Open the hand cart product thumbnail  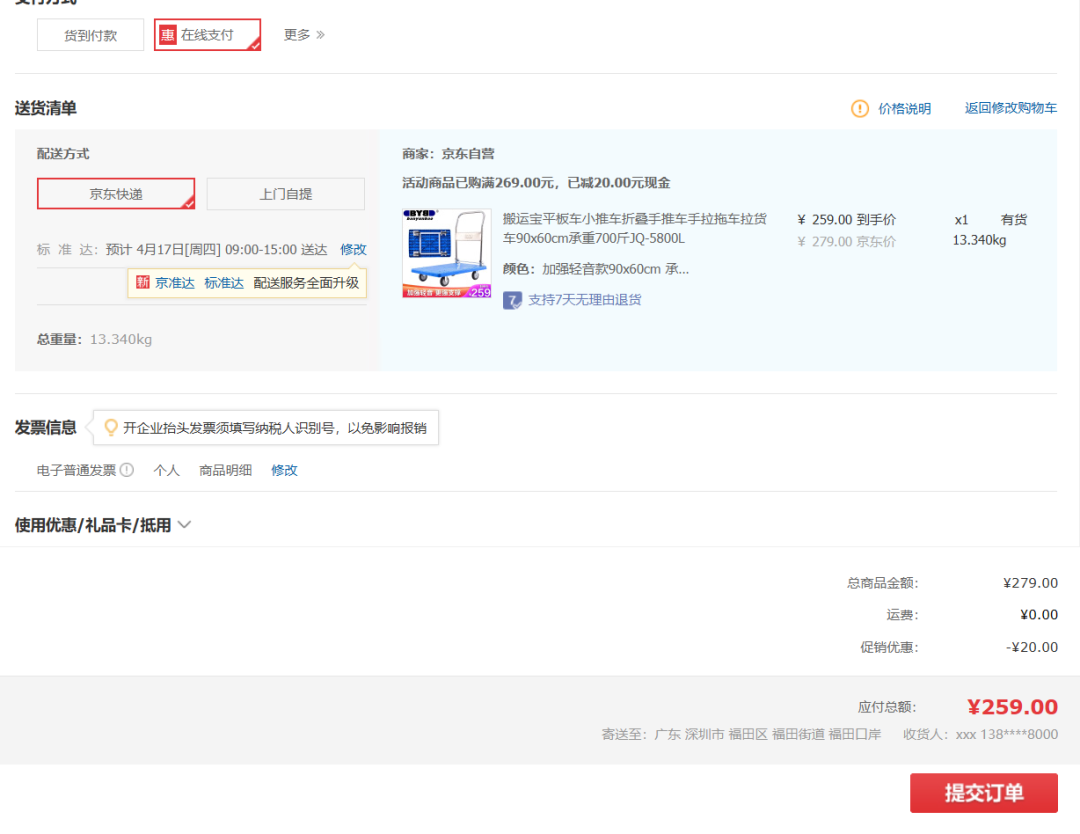(x=447, y=253)
